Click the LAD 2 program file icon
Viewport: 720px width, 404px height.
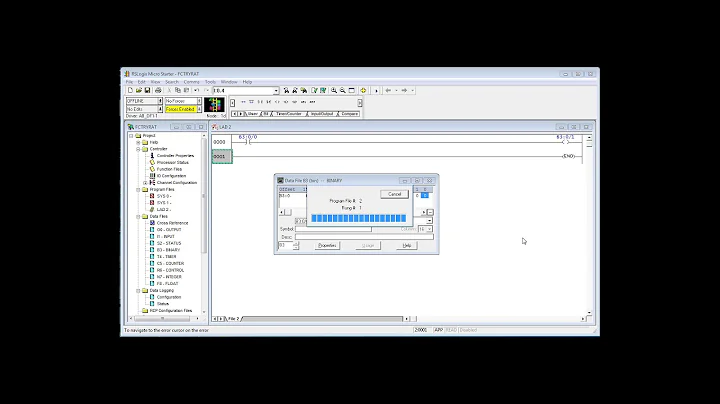152,209
